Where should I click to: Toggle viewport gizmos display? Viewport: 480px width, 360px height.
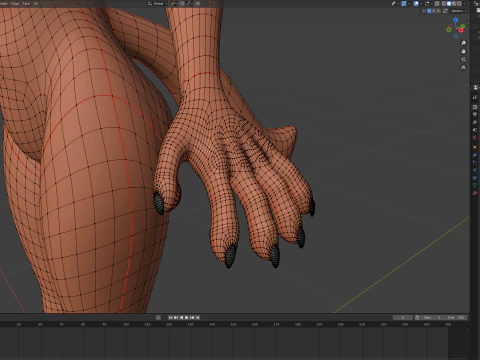(404, 4)
